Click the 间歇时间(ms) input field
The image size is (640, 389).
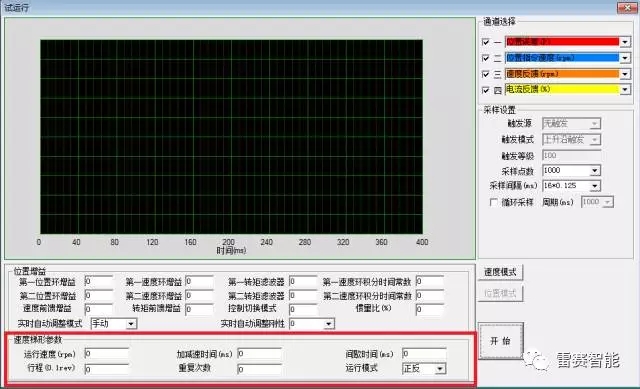click(x=424, y=353)
